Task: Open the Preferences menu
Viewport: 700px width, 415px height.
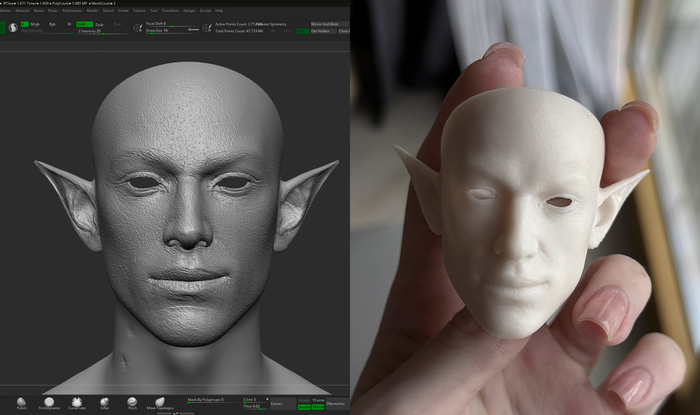Action: (72, 10)
